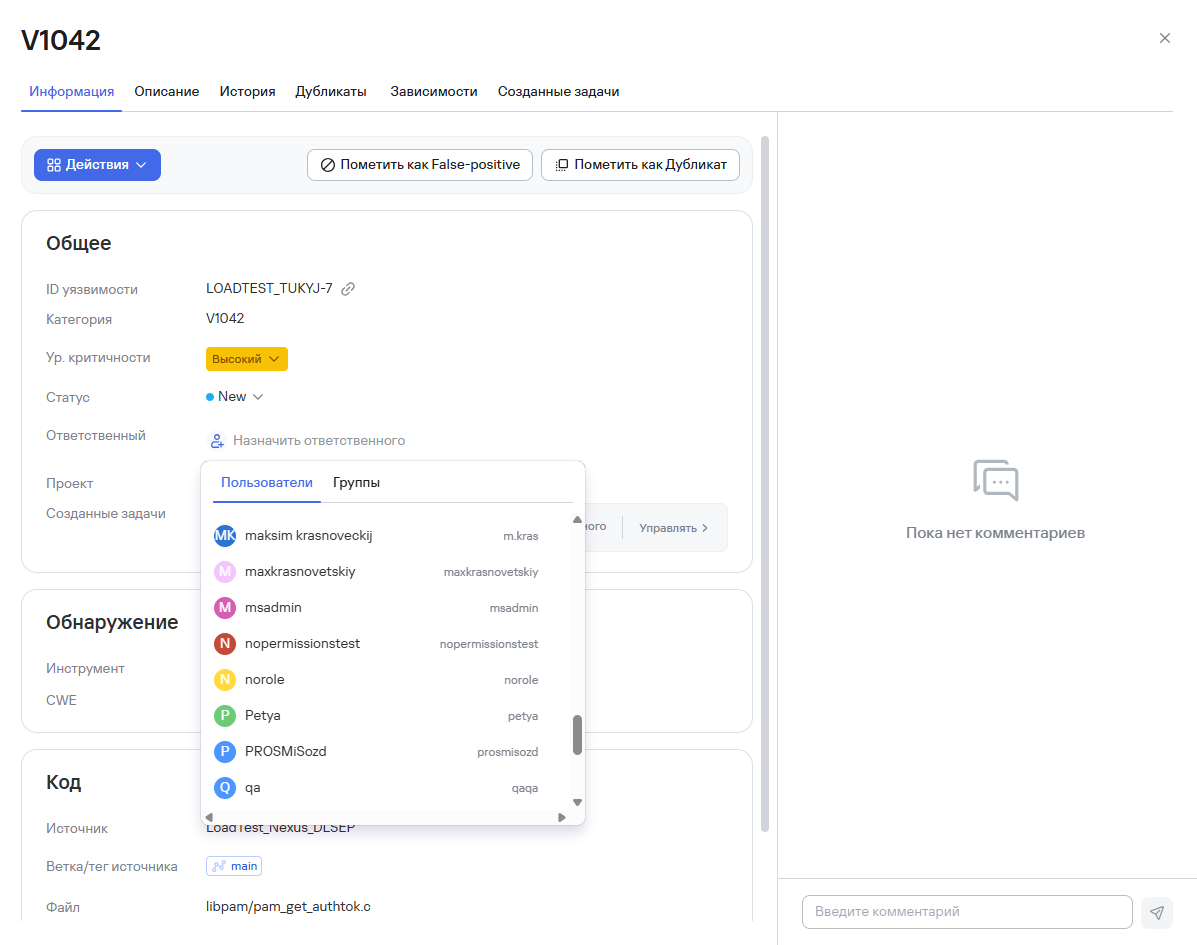Click the empty comments chat bubble icon
The height and width of the screenshot is (945, 1197).
pyautogui.click(x=995, y=480)
